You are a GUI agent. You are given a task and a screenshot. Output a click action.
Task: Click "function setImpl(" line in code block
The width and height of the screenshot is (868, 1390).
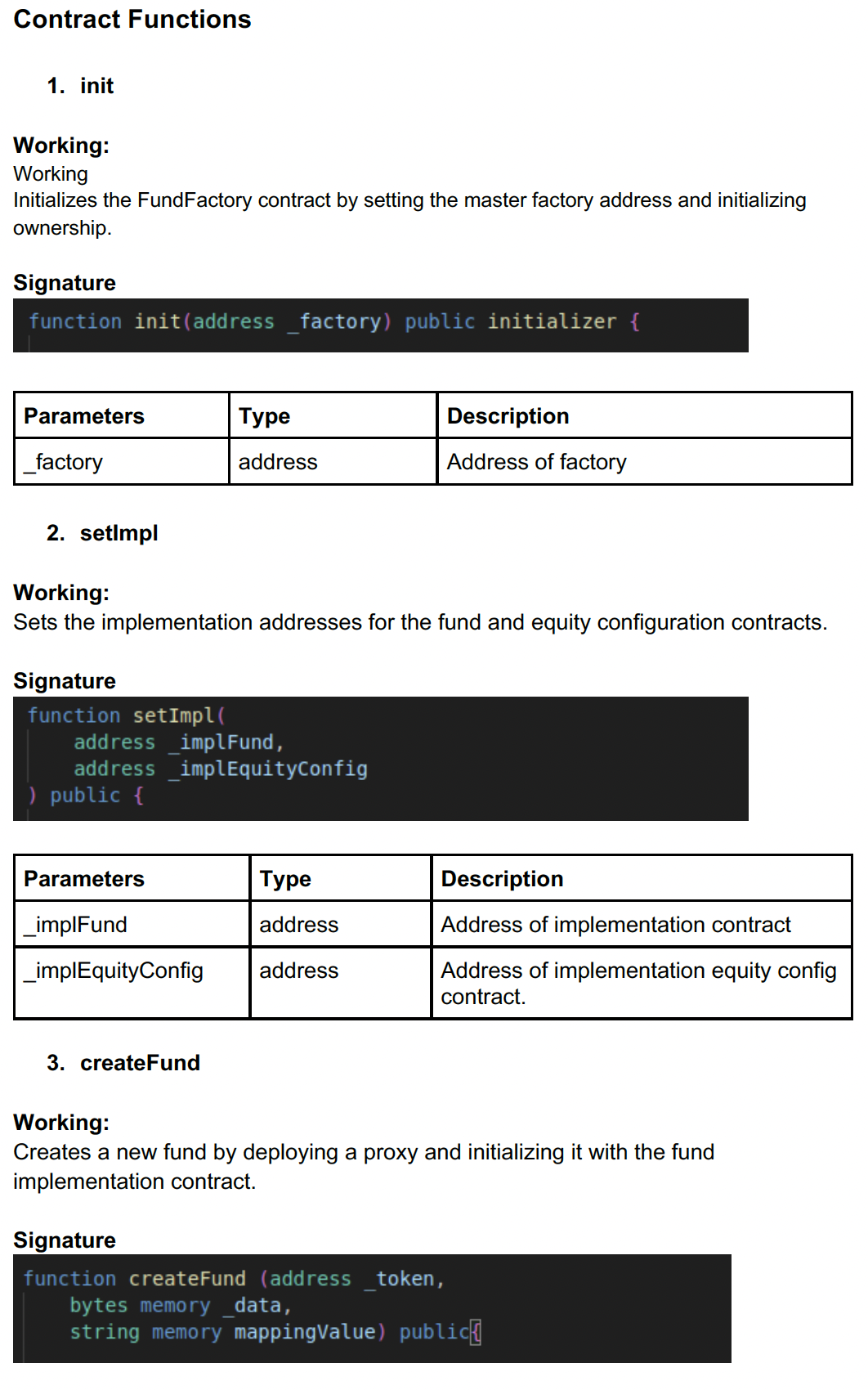tap(127, 715)
